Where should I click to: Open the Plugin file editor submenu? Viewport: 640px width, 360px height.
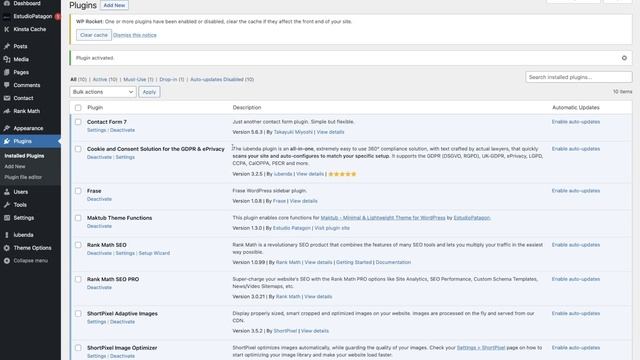pyautogui.click(x=23, y=177)
